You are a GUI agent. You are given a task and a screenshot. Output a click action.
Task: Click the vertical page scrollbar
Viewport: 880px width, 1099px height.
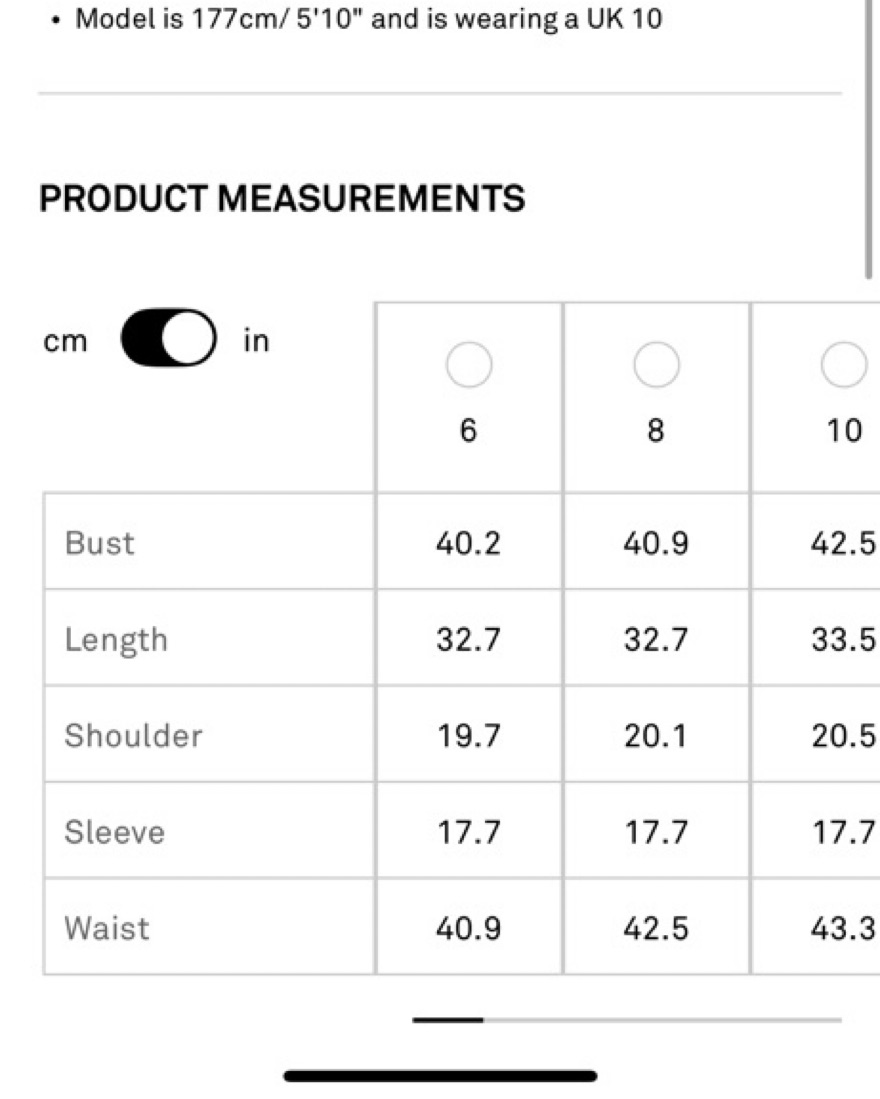pyautogui.click(x=868, y=140)
